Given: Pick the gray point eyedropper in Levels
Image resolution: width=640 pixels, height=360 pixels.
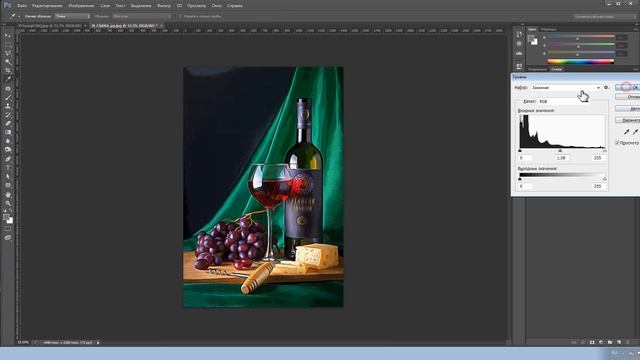Looking at the screenshot, I should tap(635, 131).
